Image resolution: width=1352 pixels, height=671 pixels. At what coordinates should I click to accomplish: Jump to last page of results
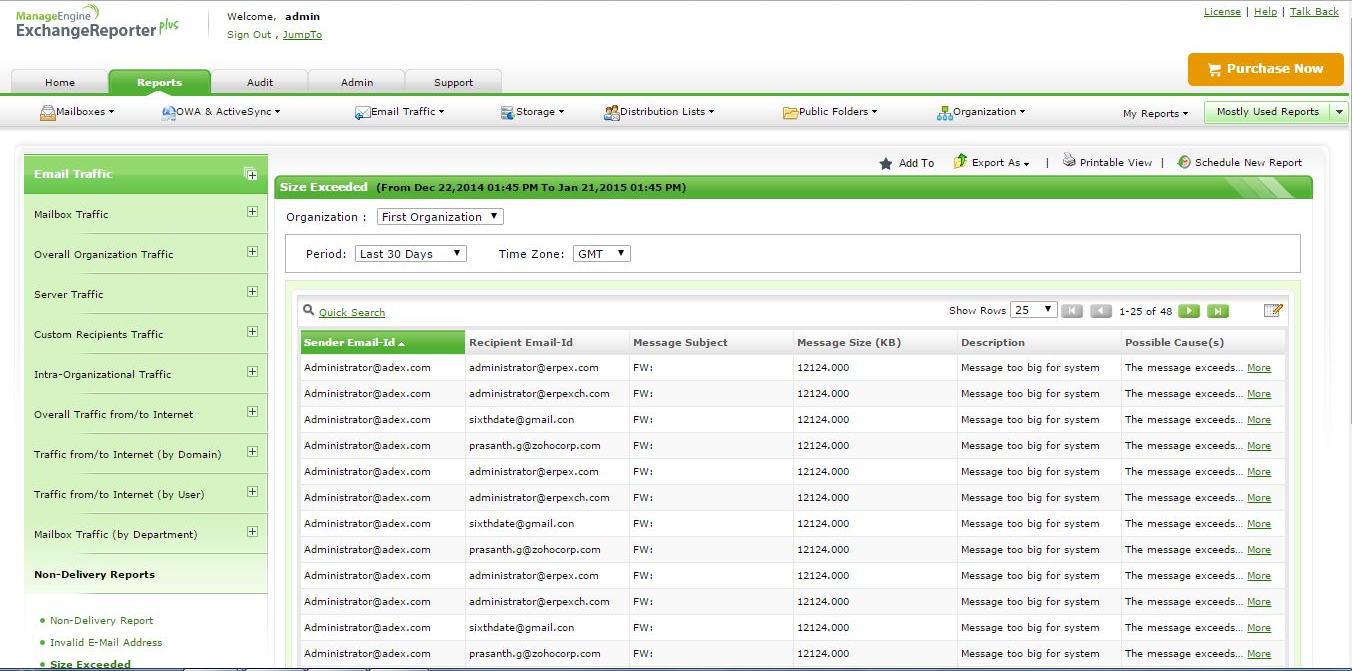tap(1217, 311)
